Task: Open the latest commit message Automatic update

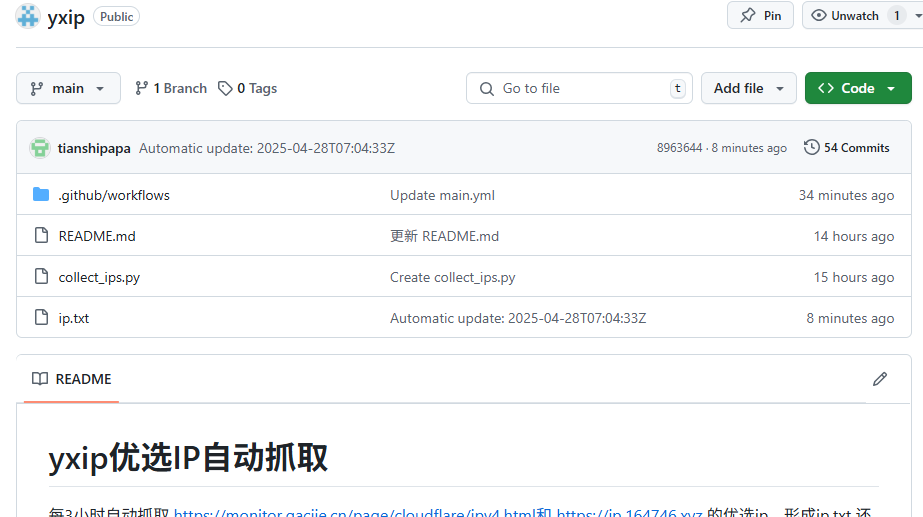Action: click(x=267, y=148)
